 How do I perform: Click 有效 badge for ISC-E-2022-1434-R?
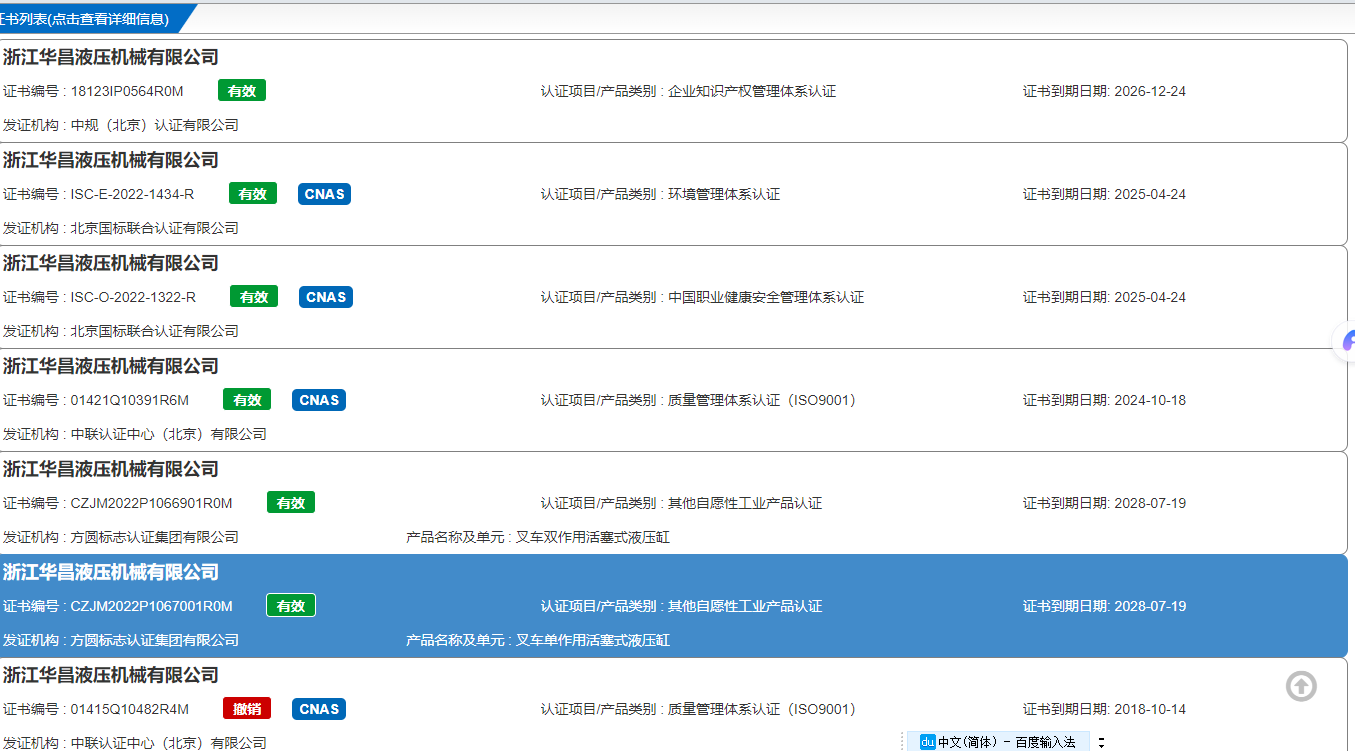[253, 194]
